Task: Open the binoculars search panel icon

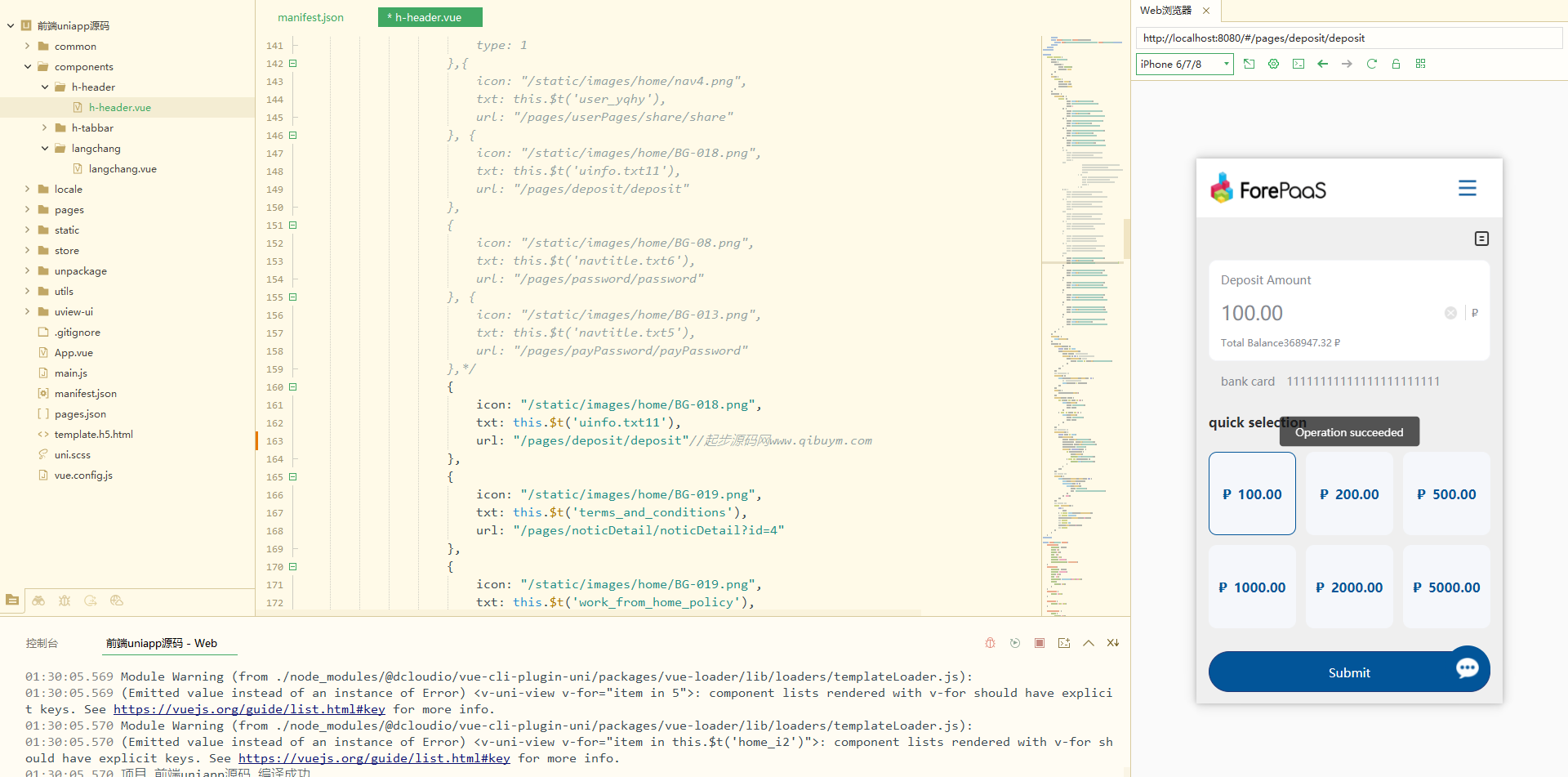Action: [38, 601]
